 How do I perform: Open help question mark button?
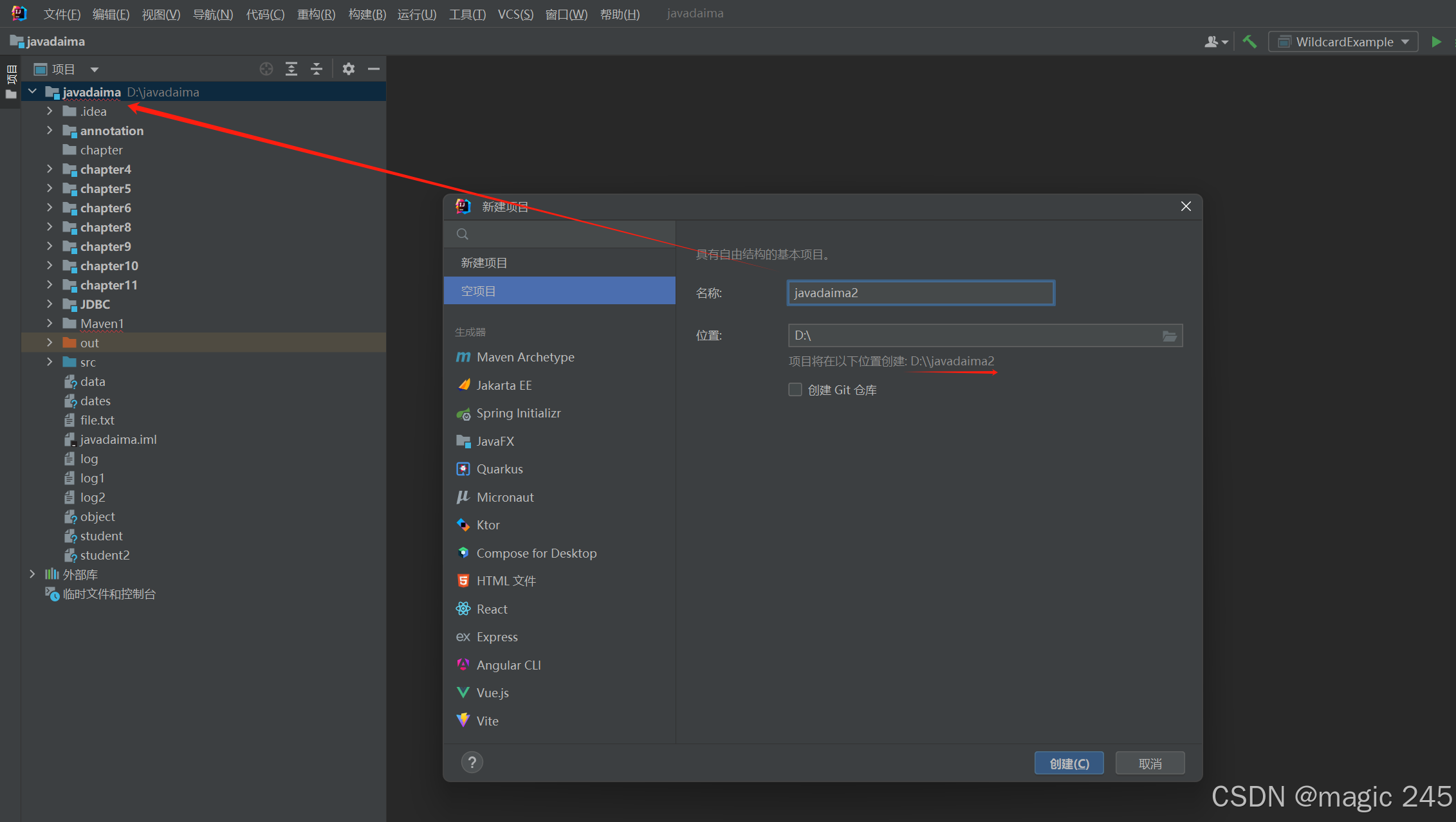[x=472, y=763]
